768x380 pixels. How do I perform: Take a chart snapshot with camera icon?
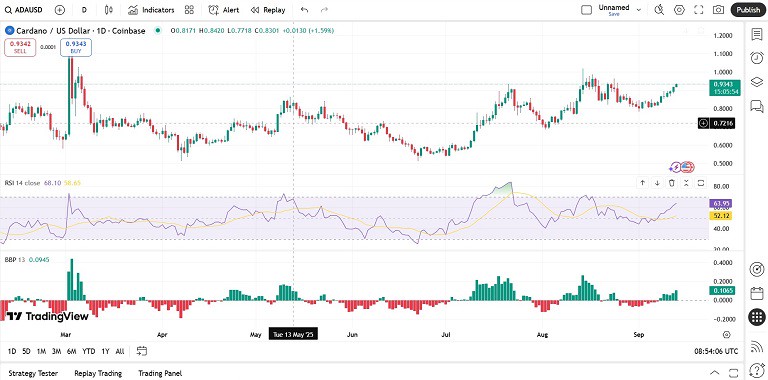[x=719, y=10]
